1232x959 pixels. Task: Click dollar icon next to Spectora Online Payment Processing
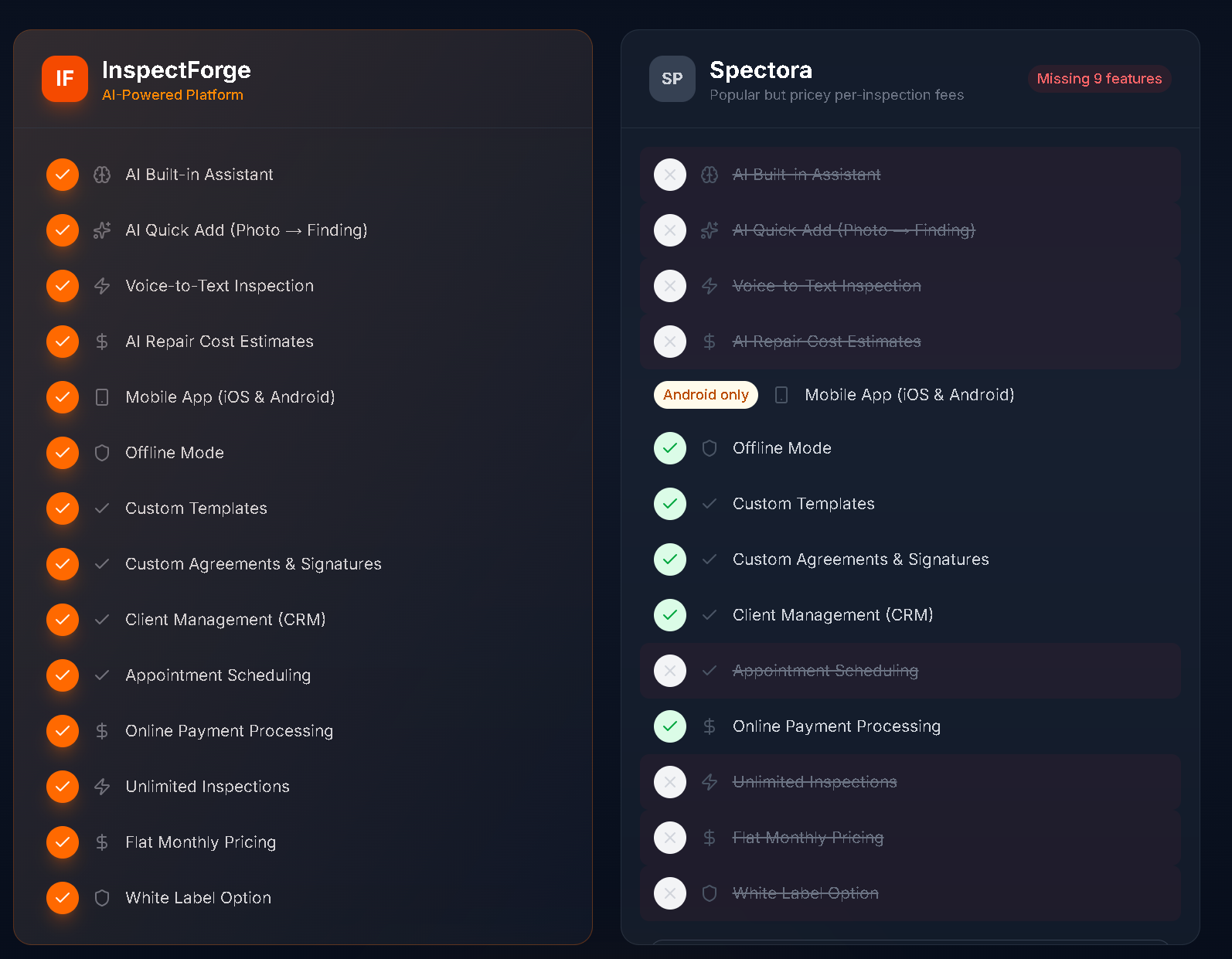point(710,726)
